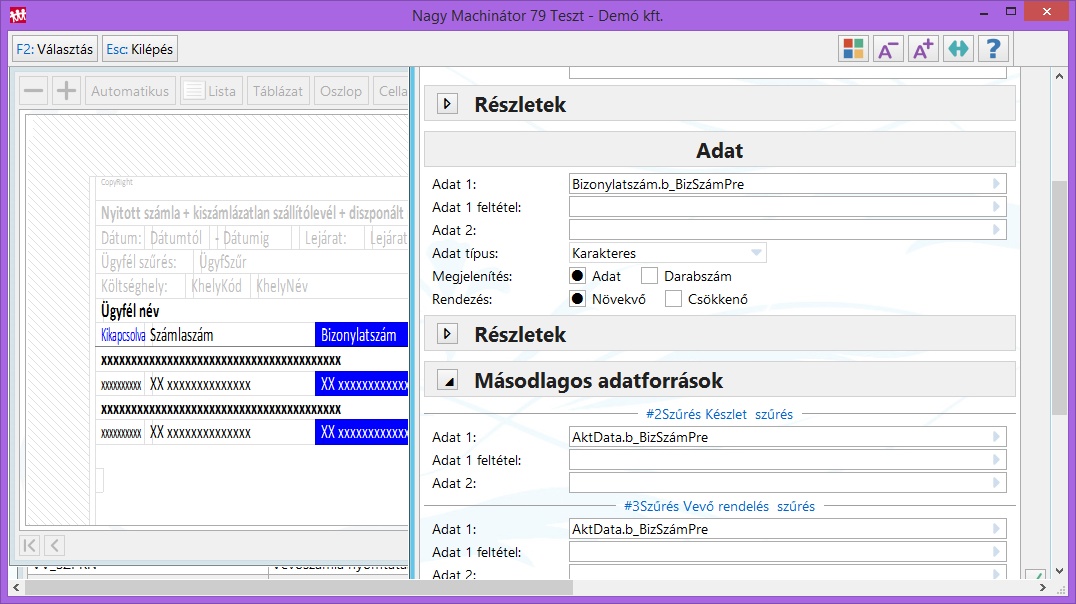
Task: Click horizontal scrollbar thumb at bottom
Action: [x=299, y=588]
